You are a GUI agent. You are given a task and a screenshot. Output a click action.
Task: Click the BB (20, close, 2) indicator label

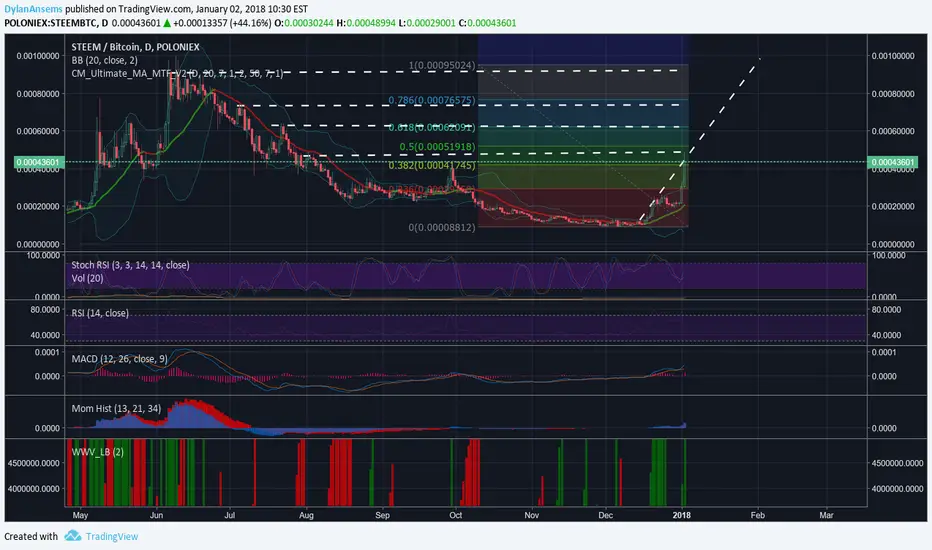tap(105, 60)
